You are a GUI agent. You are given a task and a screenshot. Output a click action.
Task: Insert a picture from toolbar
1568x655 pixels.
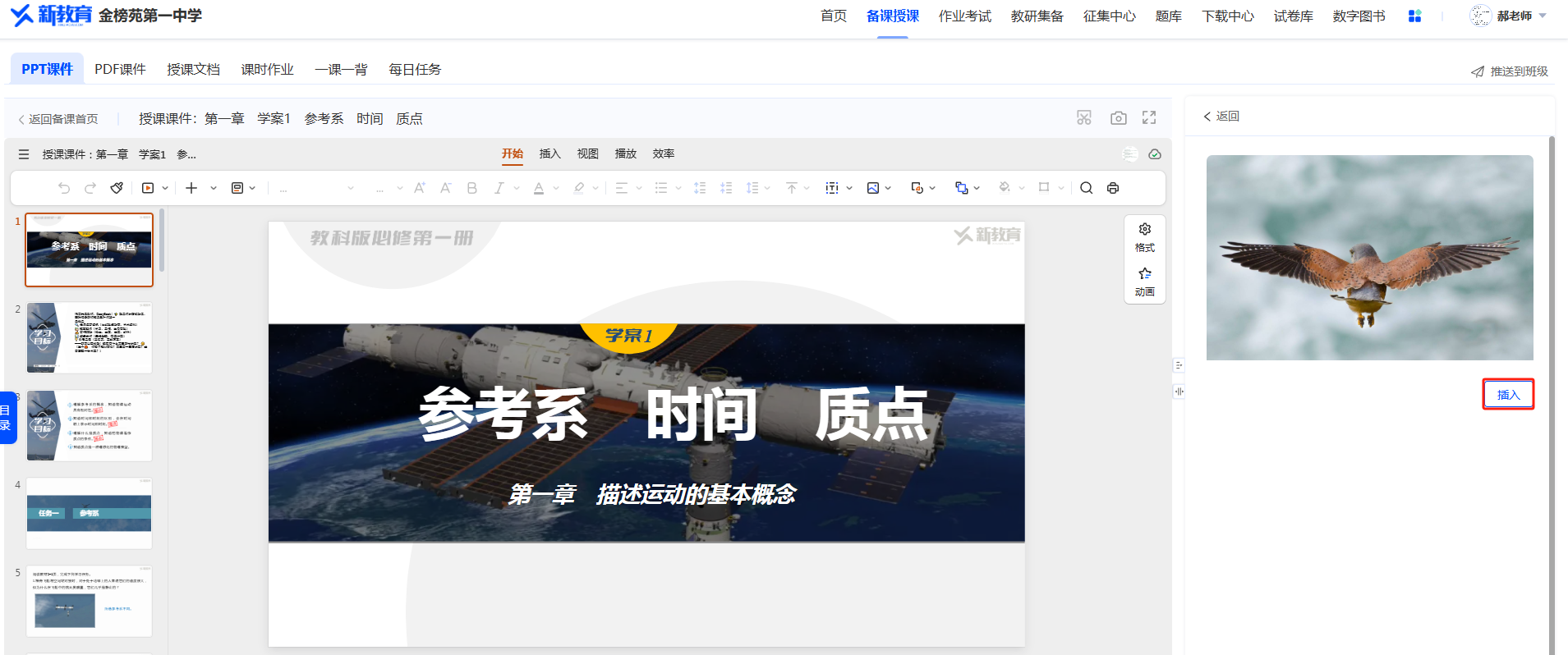click(x=873, y=188)
